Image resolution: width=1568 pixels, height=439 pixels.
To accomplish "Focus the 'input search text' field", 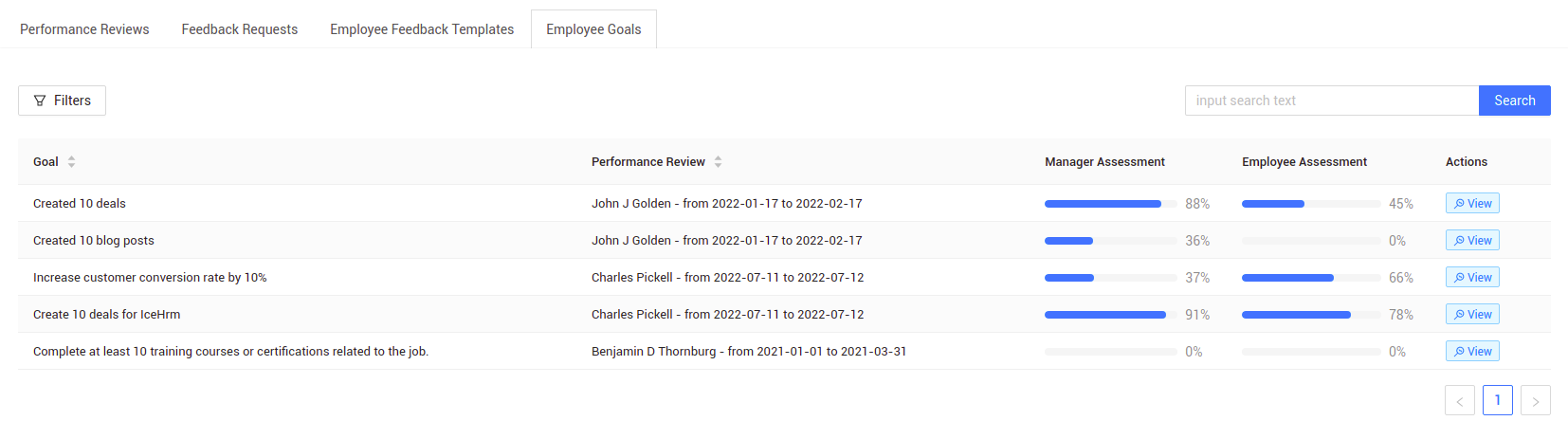I will [1332, 101].
